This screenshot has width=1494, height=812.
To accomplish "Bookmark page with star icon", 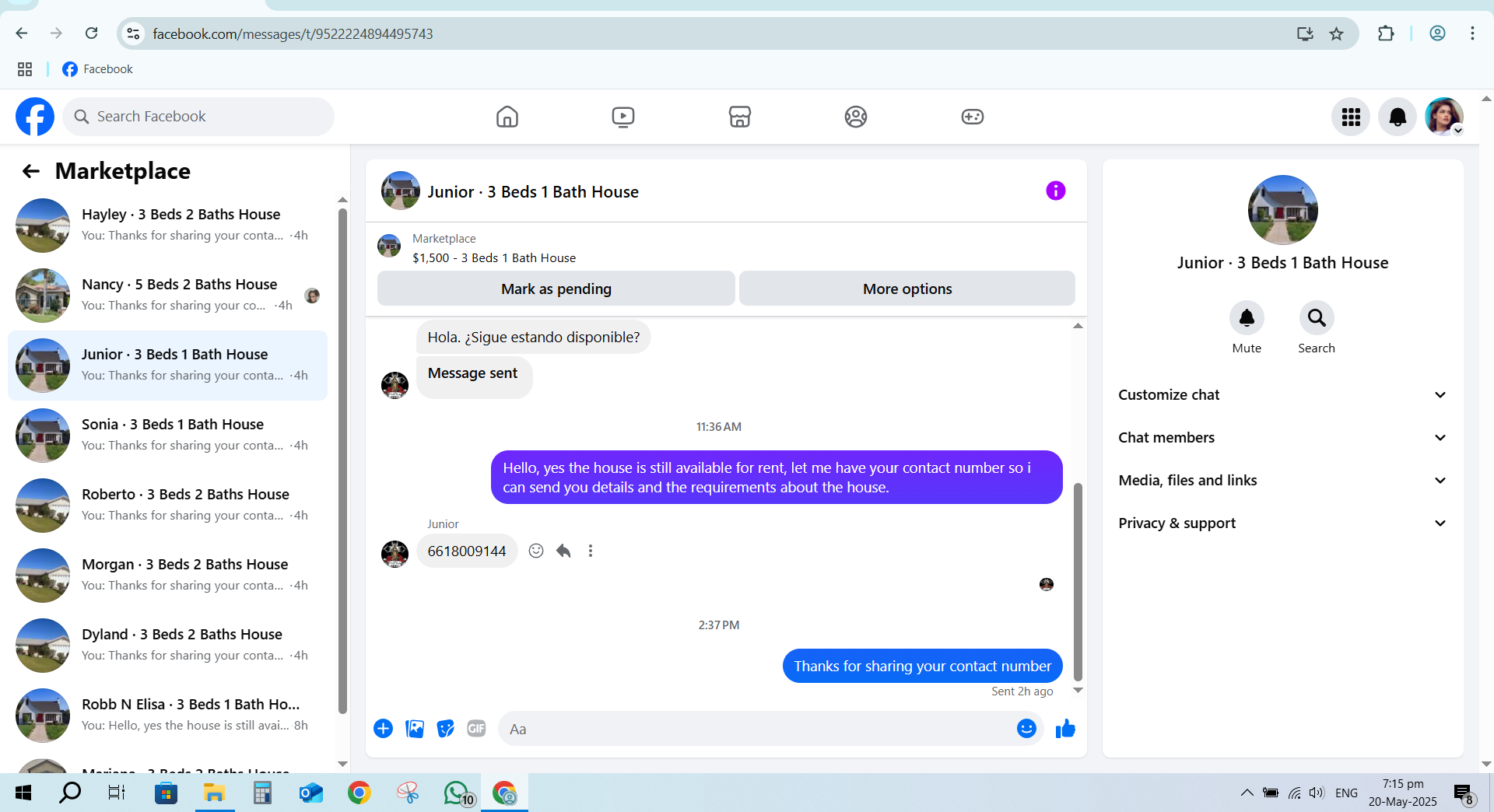I will tap(1336, 33).
